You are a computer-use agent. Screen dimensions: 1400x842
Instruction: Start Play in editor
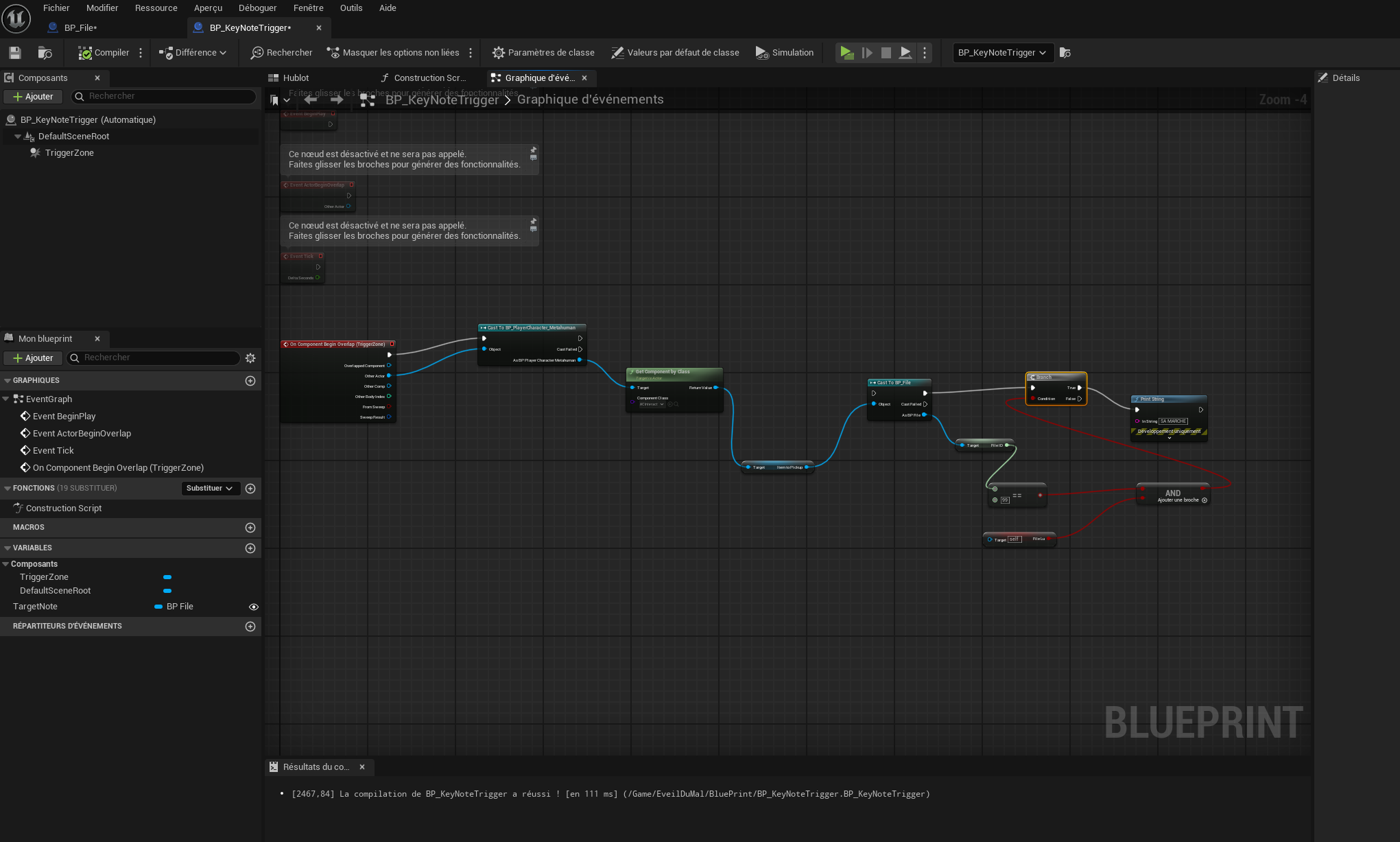coord(847,53)
